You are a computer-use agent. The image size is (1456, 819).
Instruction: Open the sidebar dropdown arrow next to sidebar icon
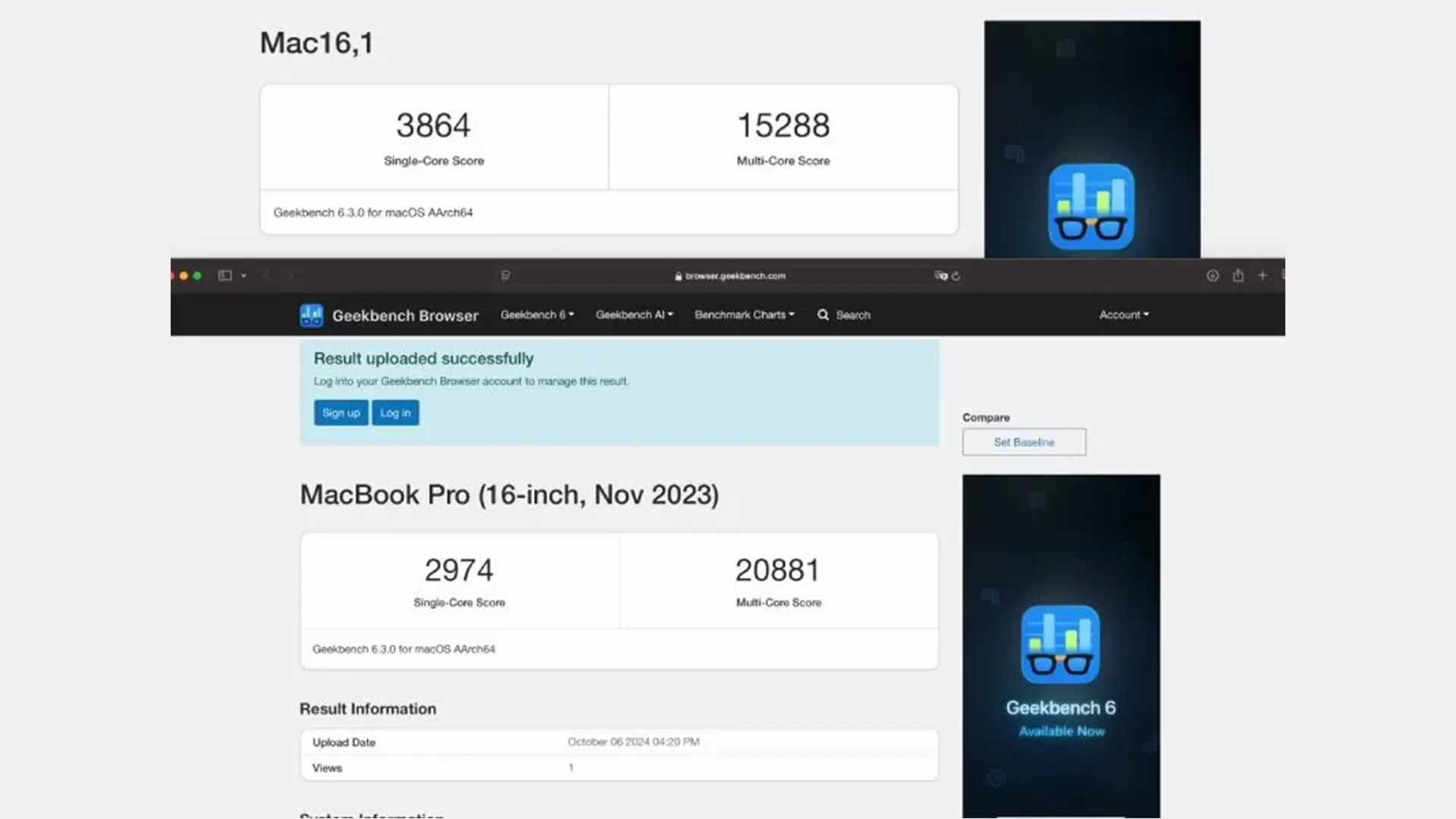pos(243,276)
